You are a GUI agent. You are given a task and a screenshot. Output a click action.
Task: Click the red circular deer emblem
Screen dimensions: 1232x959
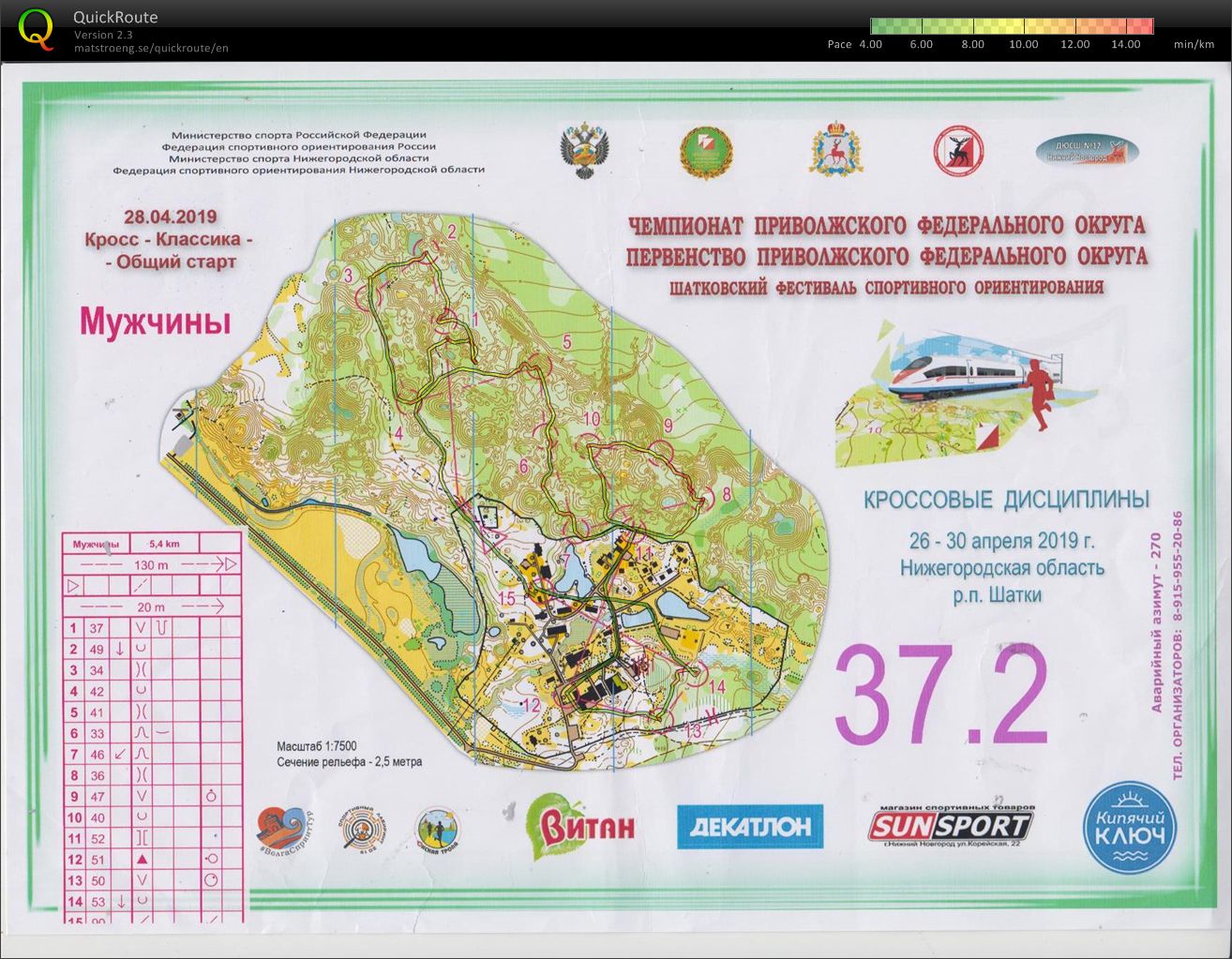tap(958, 150)
